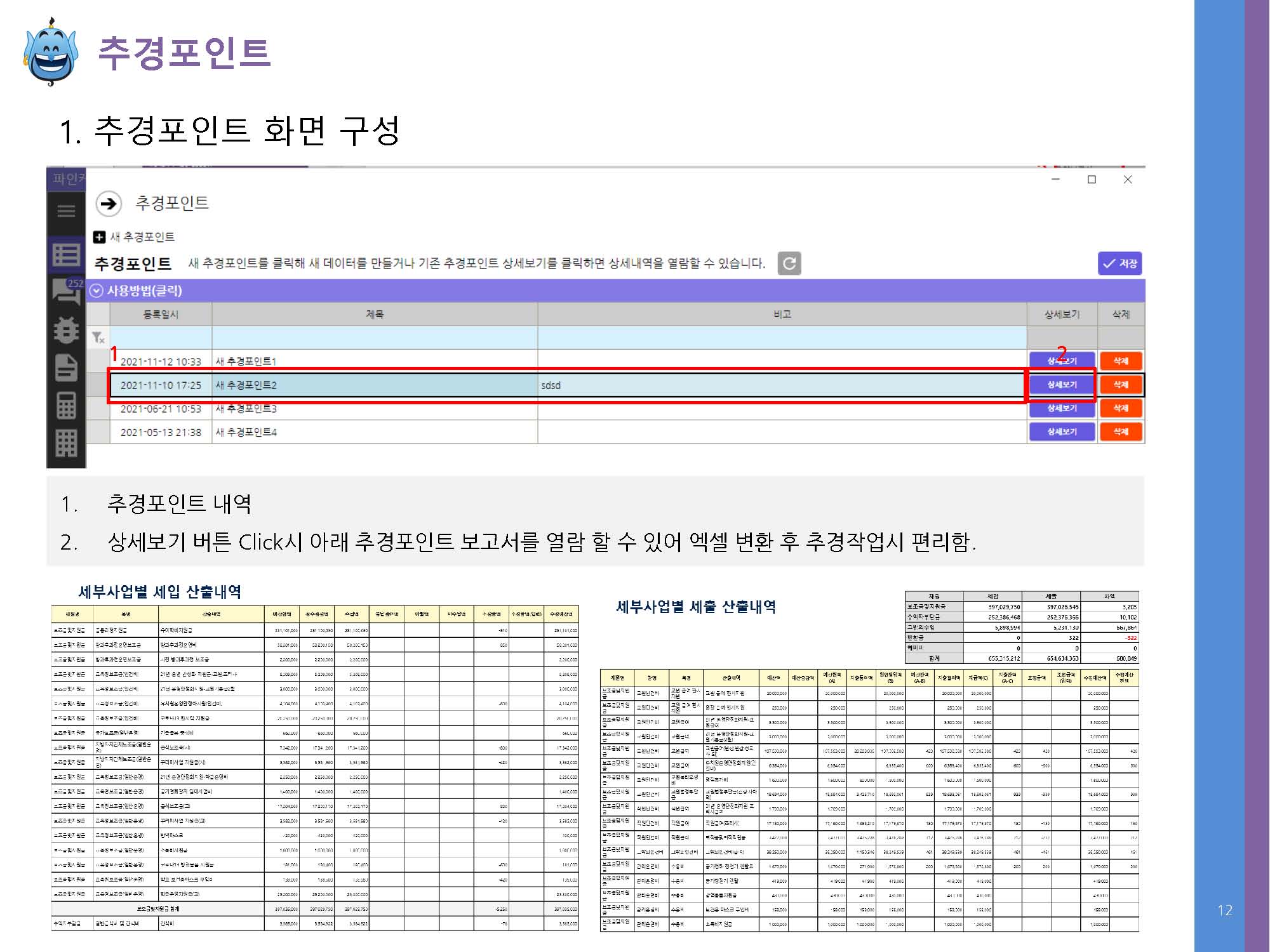Image resolution: width=1270 pixels, height=952 pixels.
Task: Delete the 새 추경포인트4 row with 삭제
Action: pos(1121,432)
